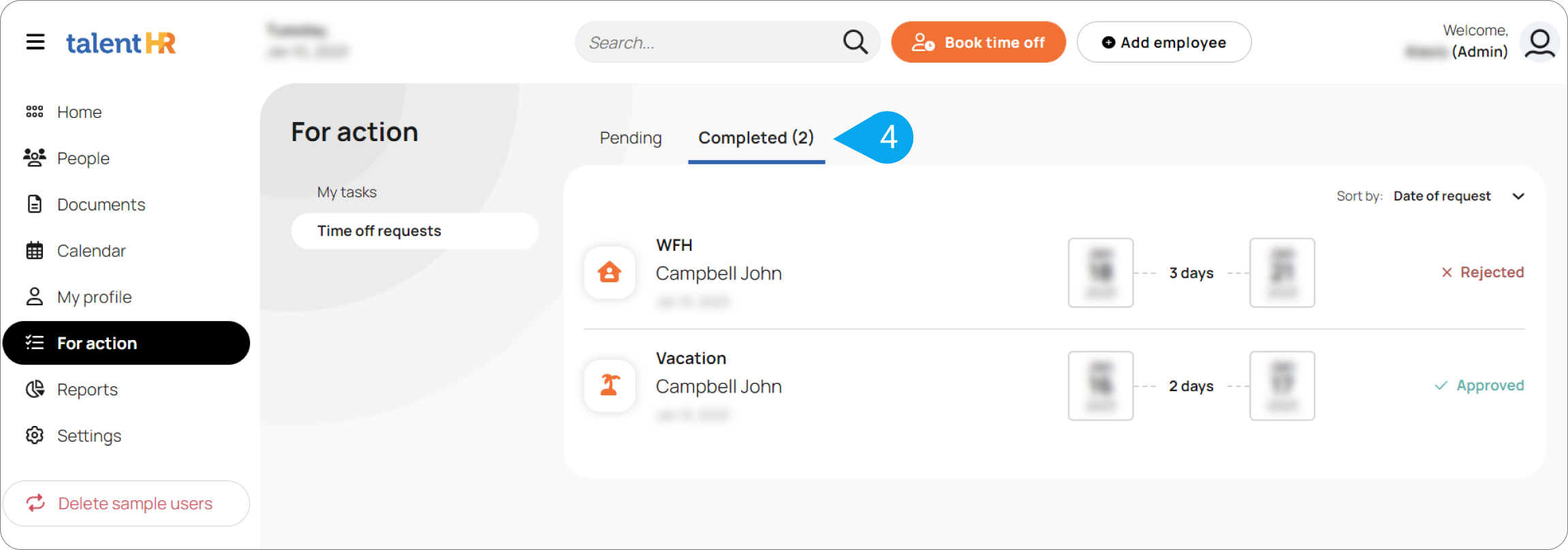The width and height of the screenshot is (1568, 550).
Task: Open the hamburger menu icon
Action: coord(35,42)
